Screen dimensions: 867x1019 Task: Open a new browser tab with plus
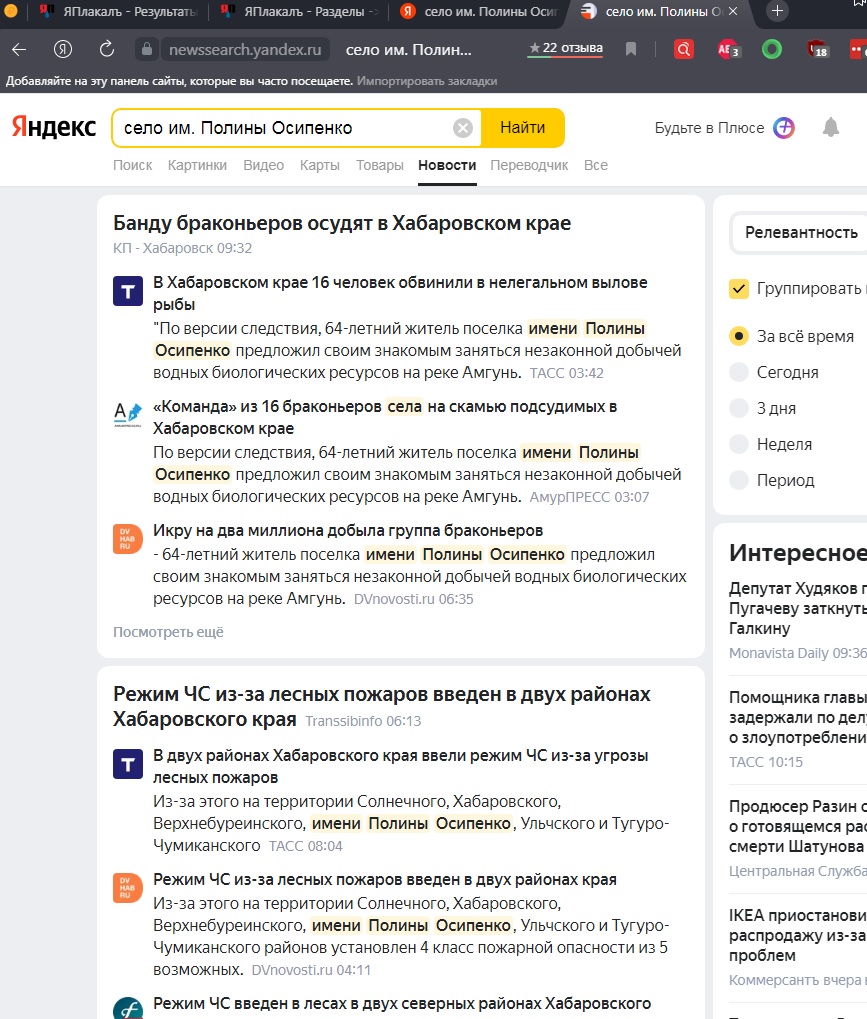point(777,11)
